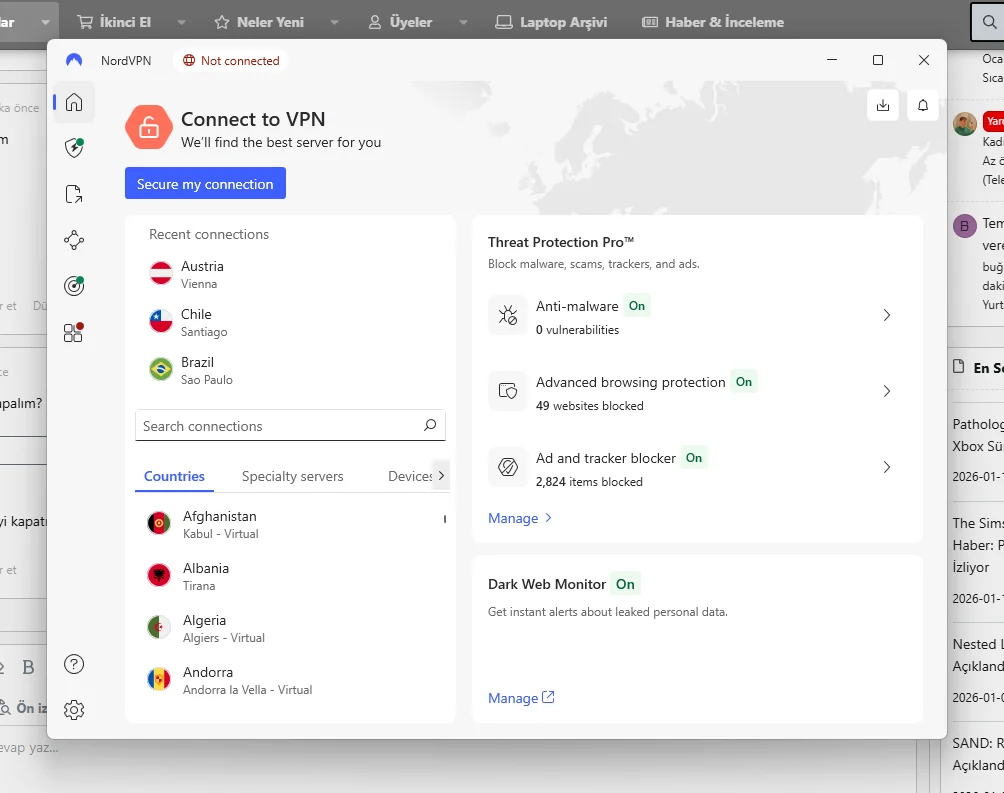Viewport: 1004px width, 793px height.
Task: Click the Andorra flag icon
Action: click(x=159, y=679)
